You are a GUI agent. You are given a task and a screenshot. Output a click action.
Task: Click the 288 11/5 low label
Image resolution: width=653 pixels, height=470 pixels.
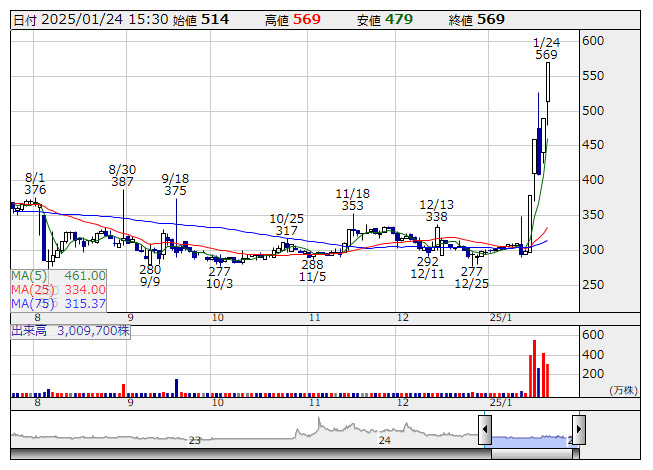pos(312,271)
